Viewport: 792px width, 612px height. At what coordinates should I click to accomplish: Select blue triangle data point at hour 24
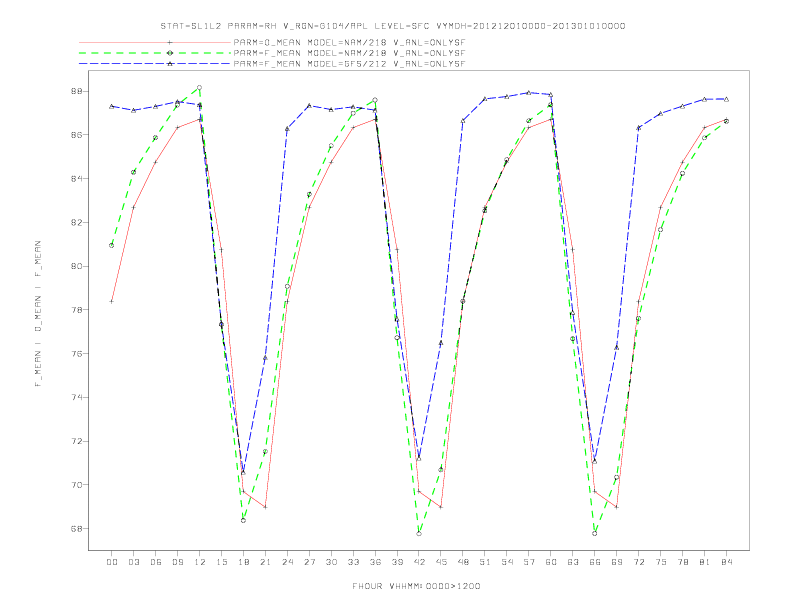pyautogui.click(x=287, y=129)
